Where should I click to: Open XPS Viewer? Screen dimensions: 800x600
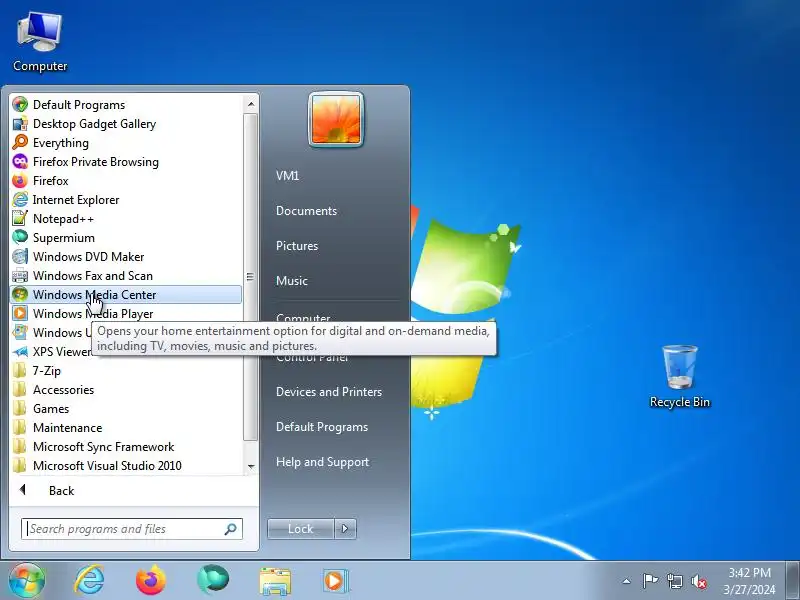point(51,352)
